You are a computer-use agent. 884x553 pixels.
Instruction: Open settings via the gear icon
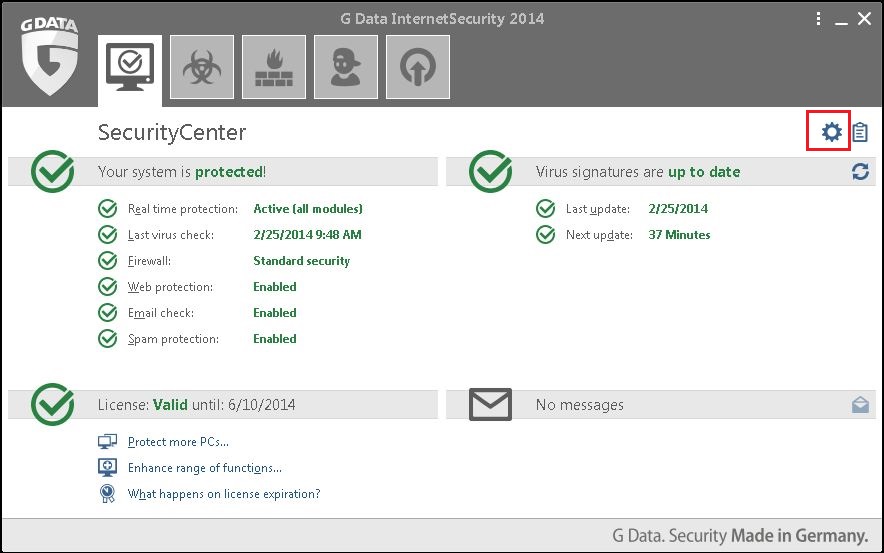pyautogui.click(x=831, y=132)
